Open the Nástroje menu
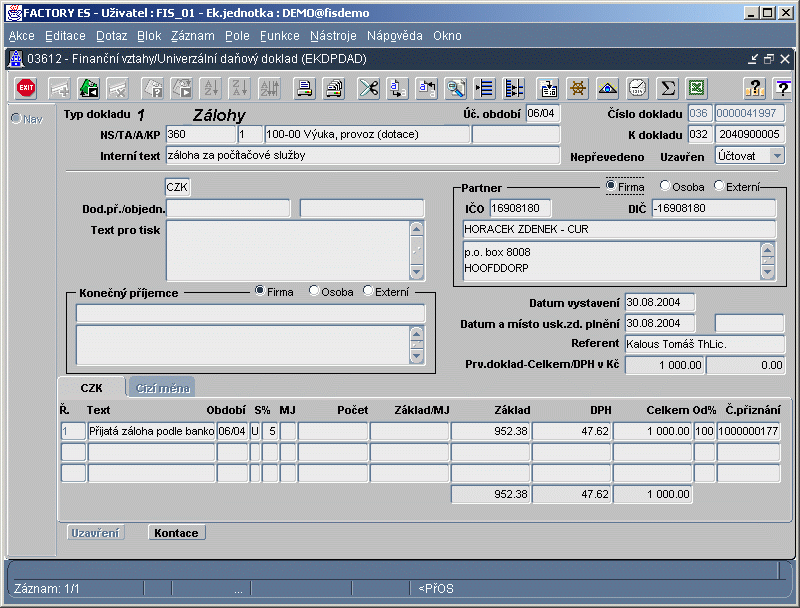This screenshot has height=608, width=800. tap(333, 36)
